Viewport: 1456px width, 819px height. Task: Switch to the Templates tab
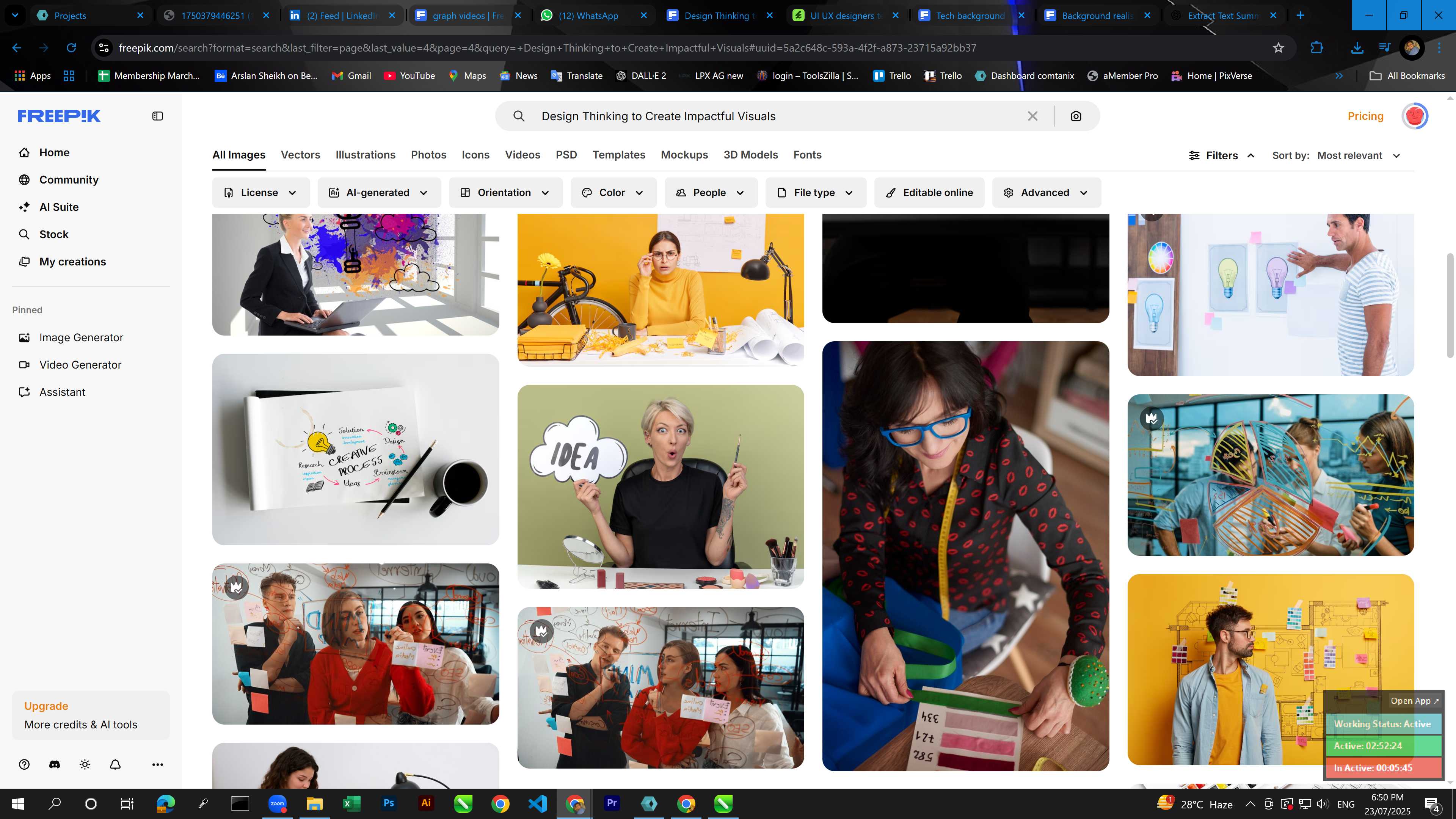[619, 155]
